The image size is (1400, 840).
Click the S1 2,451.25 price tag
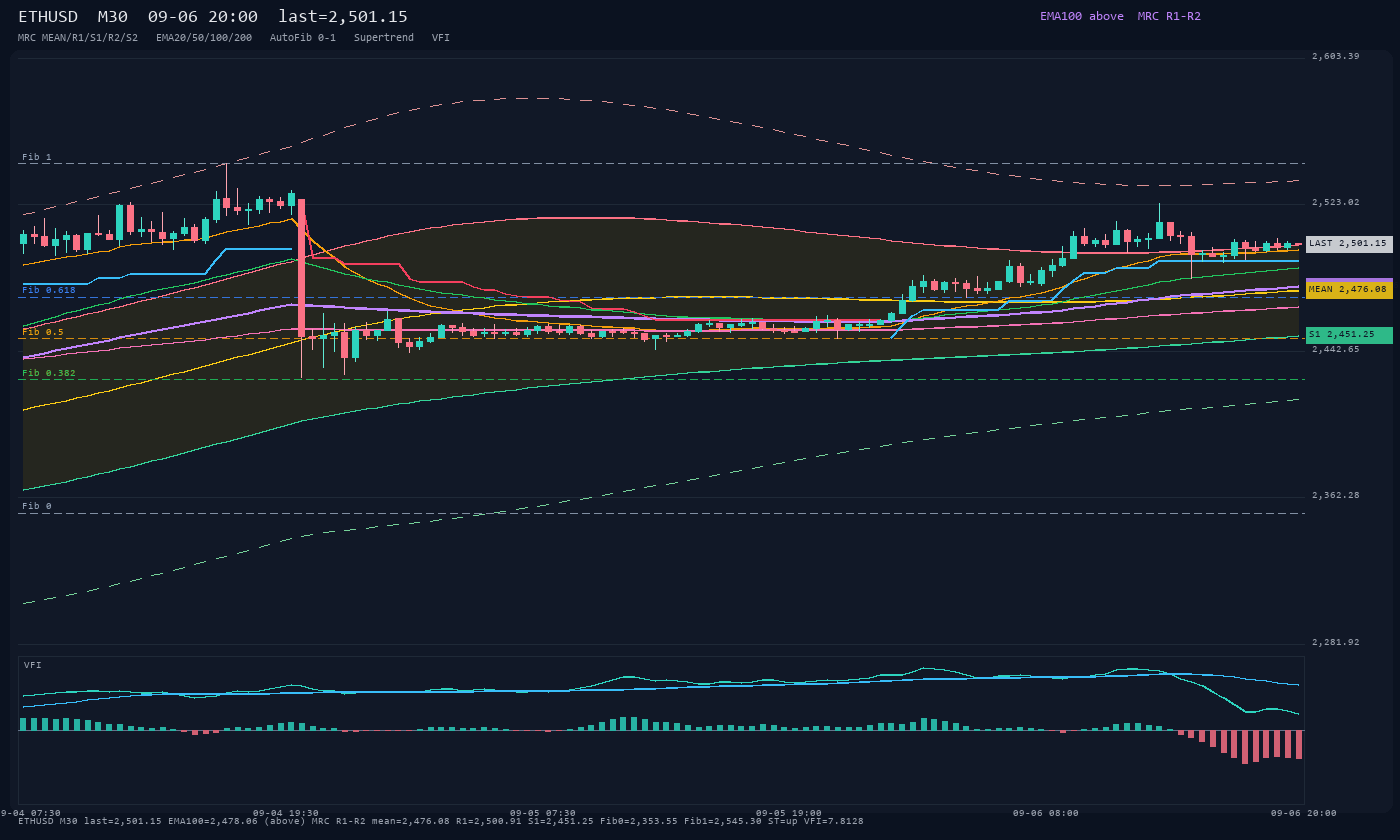(1349, 335)
